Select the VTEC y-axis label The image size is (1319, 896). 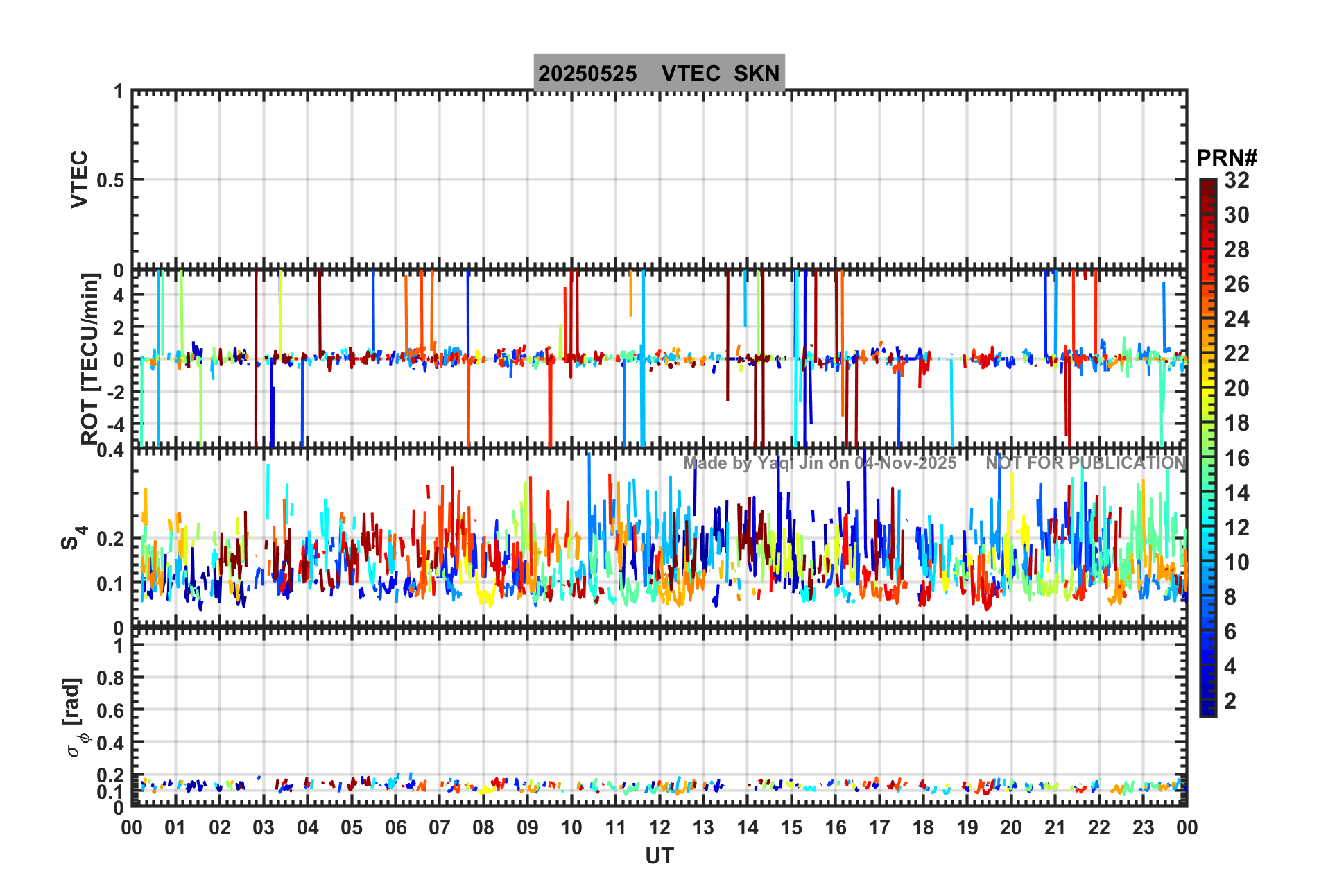tap(80, 179)
